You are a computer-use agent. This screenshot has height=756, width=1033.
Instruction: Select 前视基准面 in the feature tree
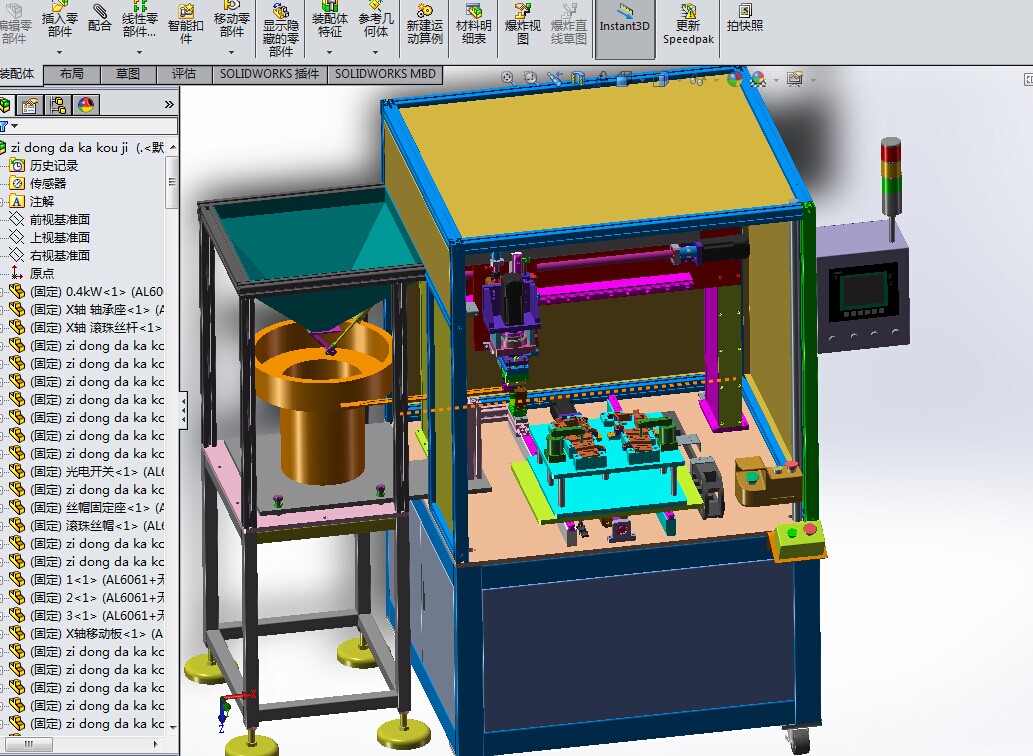59,219
